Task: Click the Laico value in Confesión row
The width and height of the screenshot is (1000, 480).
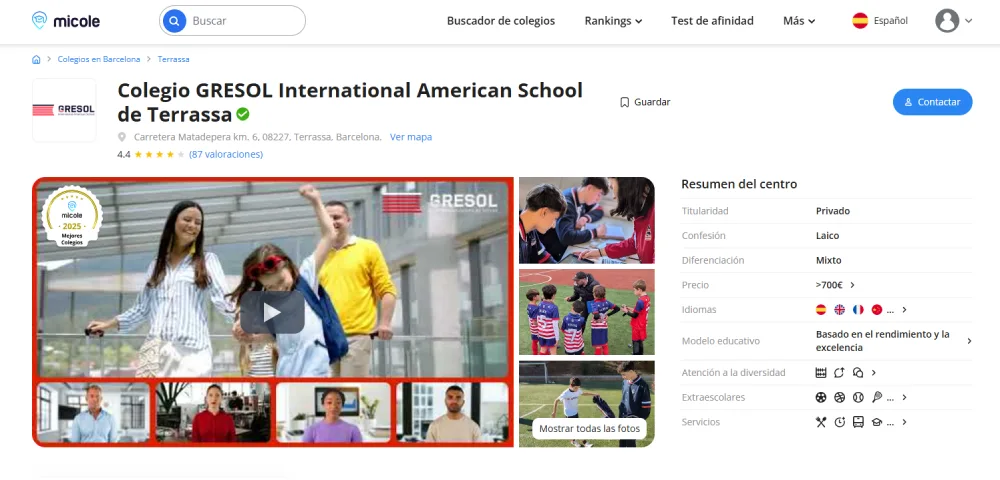Action: coord(828,236)
